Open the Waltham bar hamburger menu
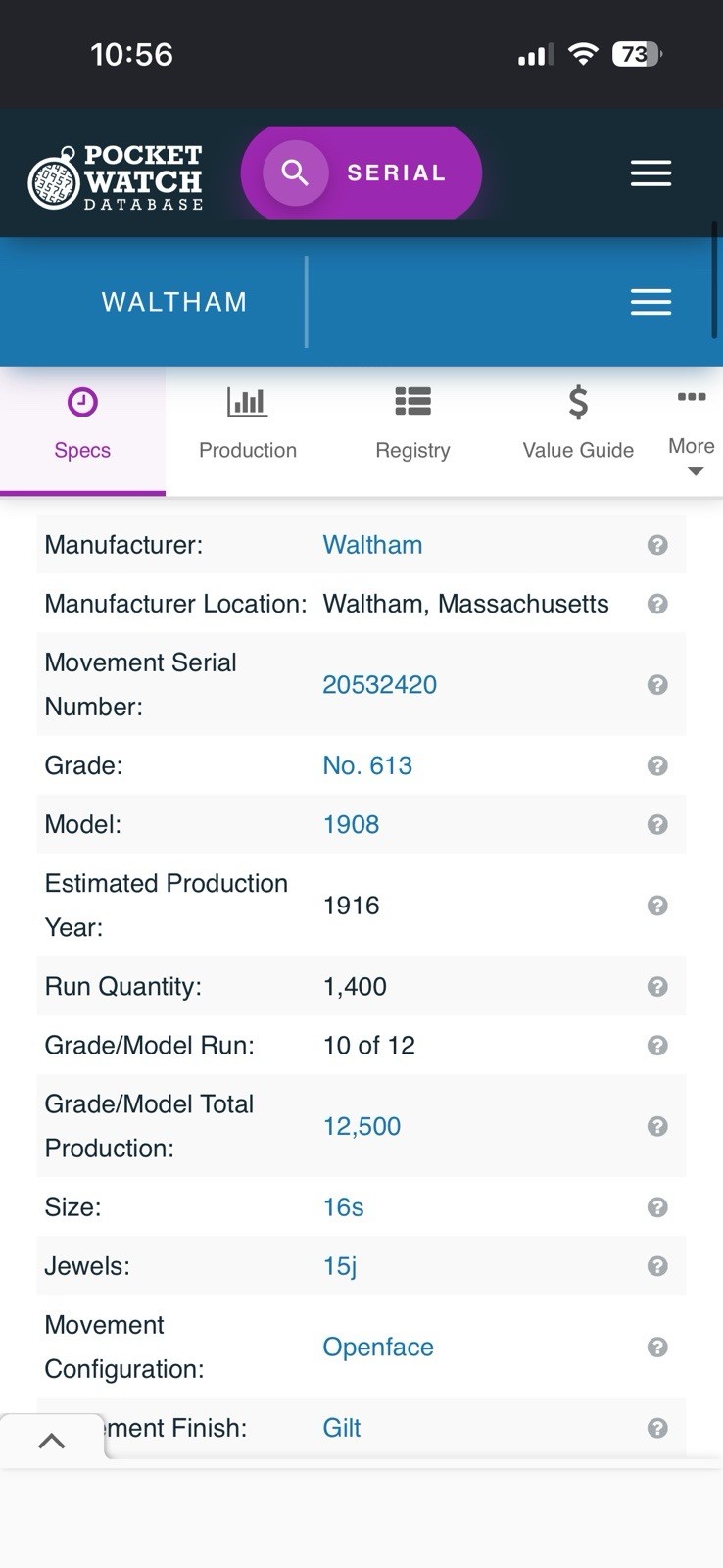 coord(651,302)
